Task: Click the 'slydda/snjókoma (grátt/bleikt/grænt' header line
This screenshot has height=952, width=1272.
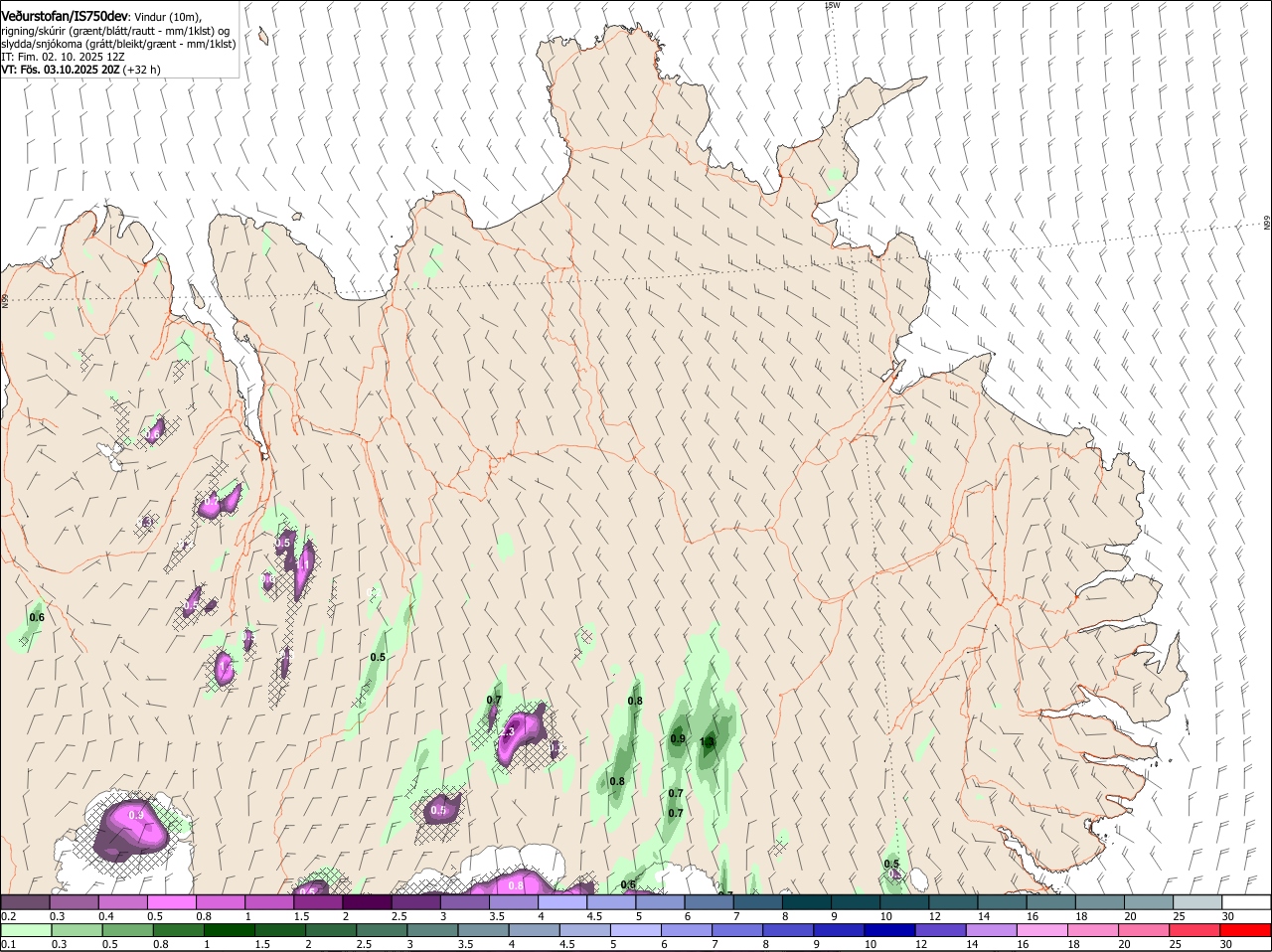Action: (118, 44)
